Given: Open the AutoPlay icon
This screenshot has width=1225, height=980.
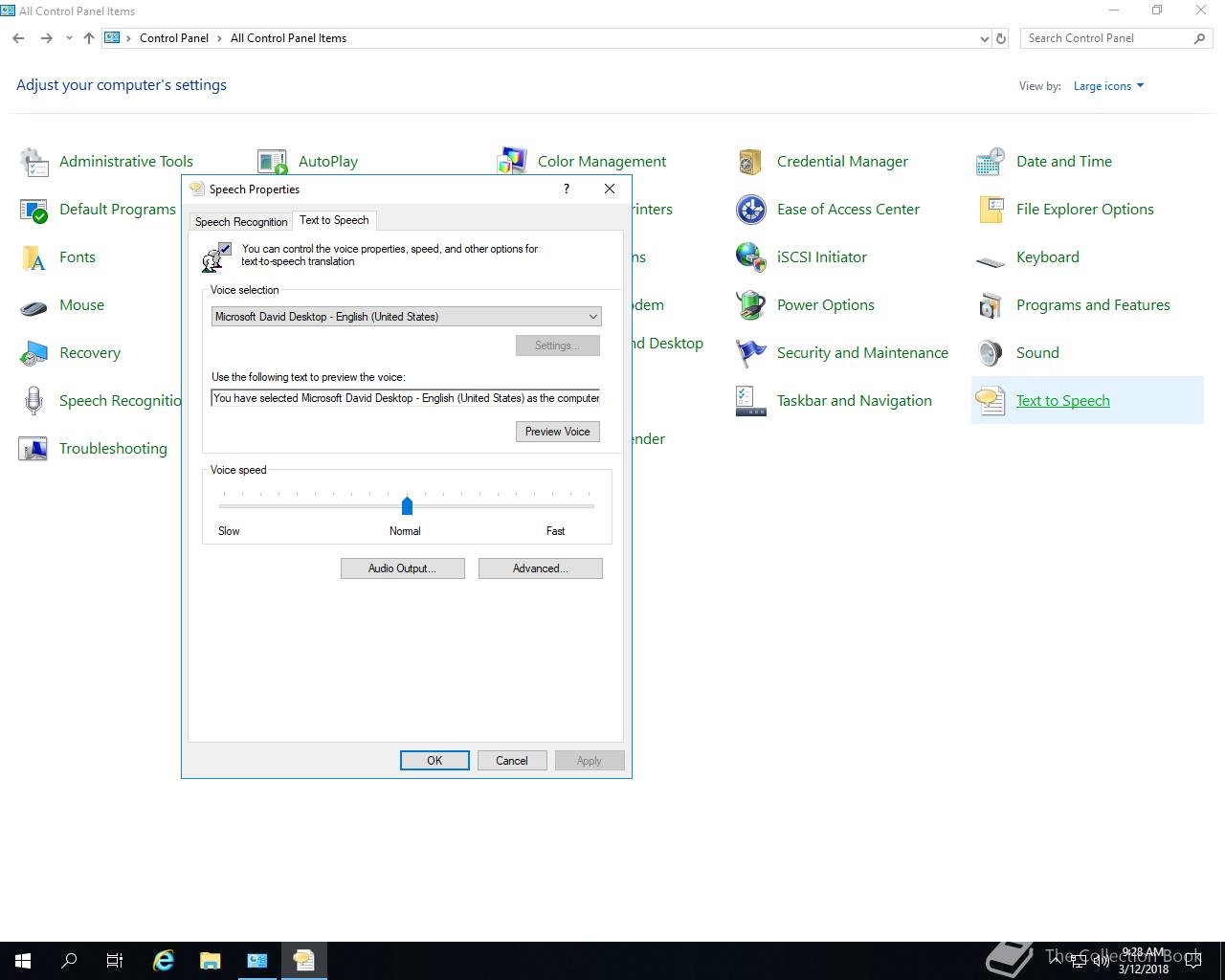Looking at the screenshot, I should tap(273, 162).
